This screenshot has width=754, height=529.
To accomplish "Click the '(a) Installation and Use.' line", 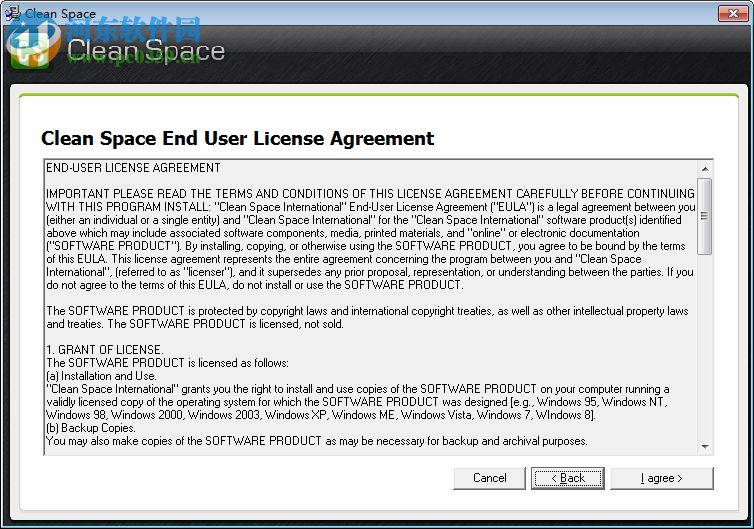I will click(x=101, y=376).
